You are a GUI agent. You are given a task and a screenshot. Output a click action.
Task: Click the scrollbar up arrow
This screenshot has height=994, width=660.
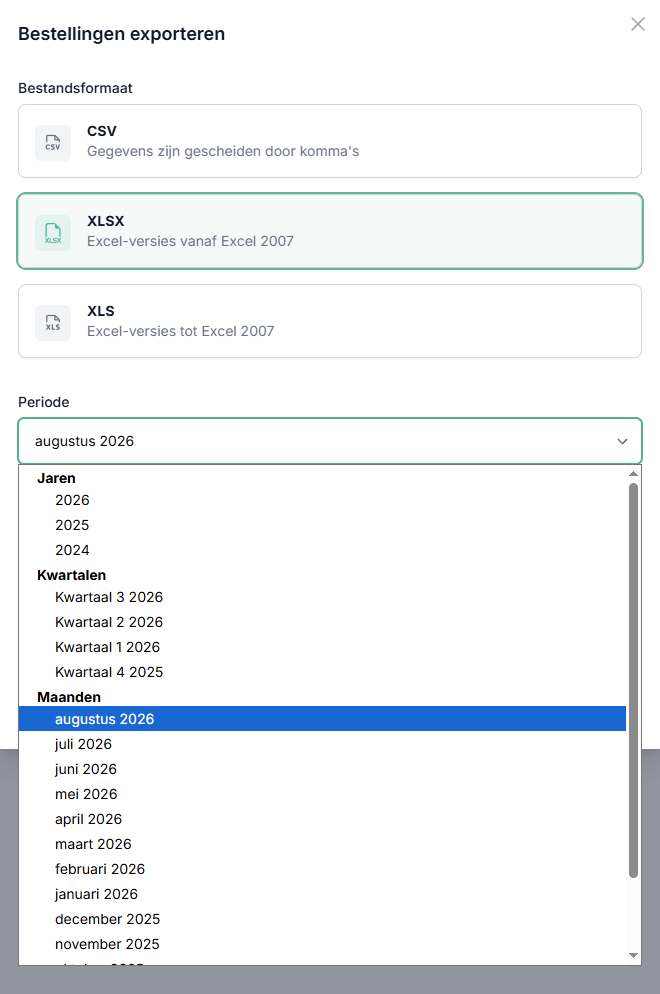click(x=633, y=474)
